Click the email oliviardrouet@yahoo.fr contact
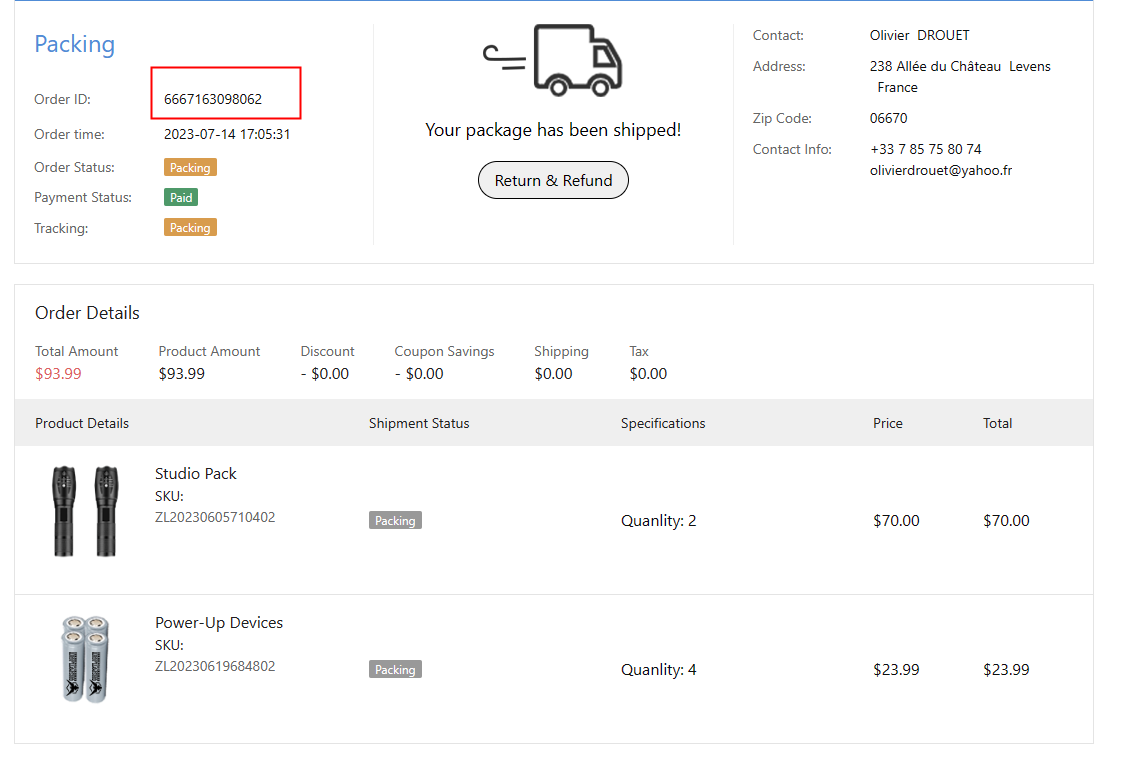The image size is (1131, 768). [x=940, y=170]
